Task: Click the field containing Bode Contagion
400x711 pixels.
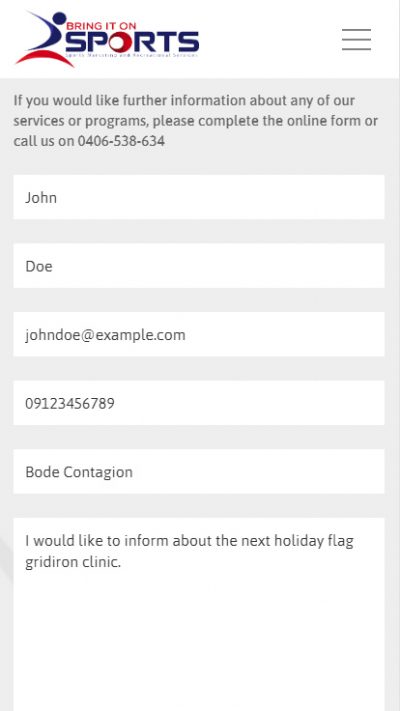Action: click(199, 472)
